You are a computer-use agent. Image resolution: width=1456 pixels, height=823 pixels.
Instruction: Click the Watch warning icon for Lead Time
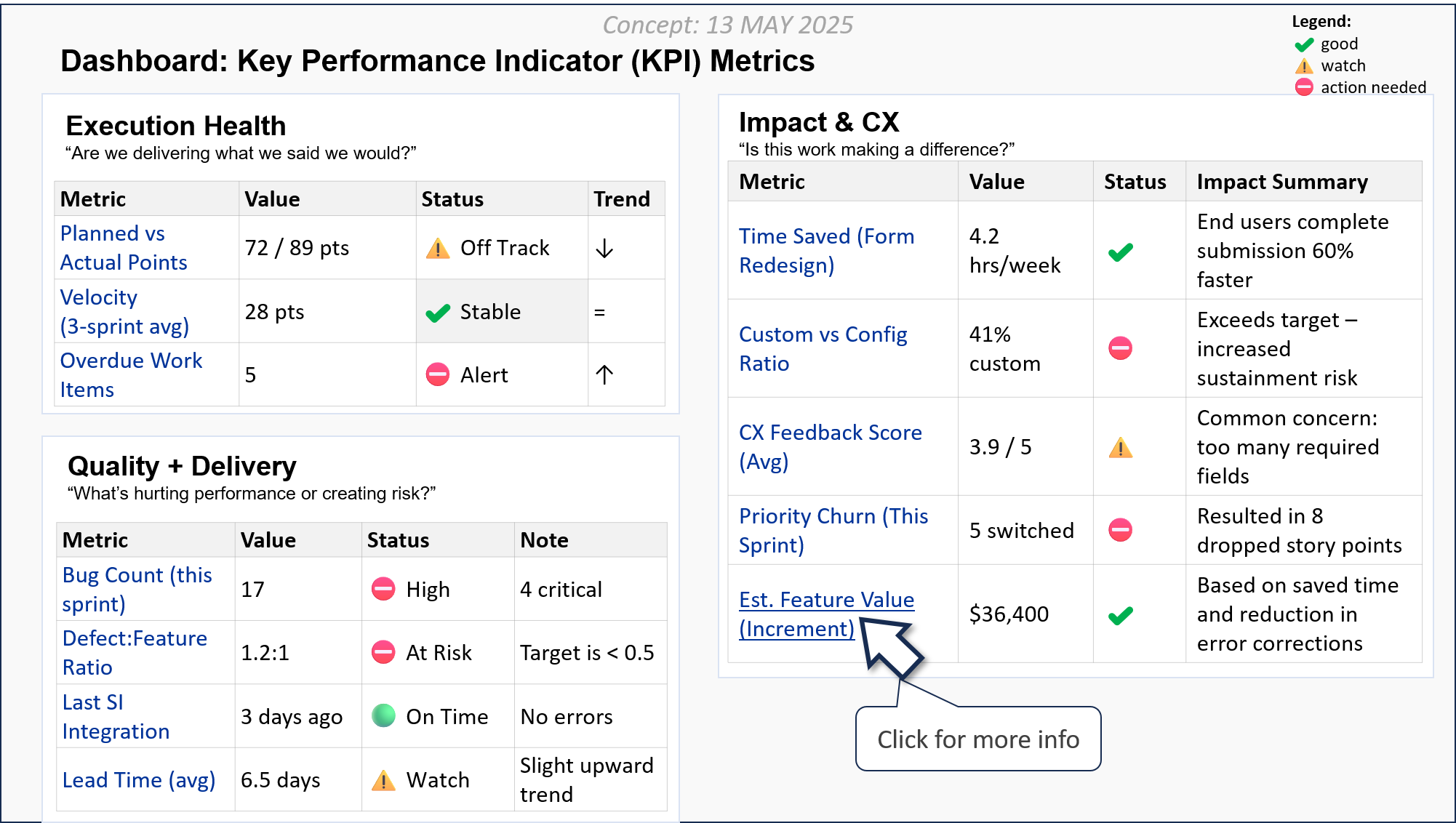pyautogui.click(x=383, y=781)
